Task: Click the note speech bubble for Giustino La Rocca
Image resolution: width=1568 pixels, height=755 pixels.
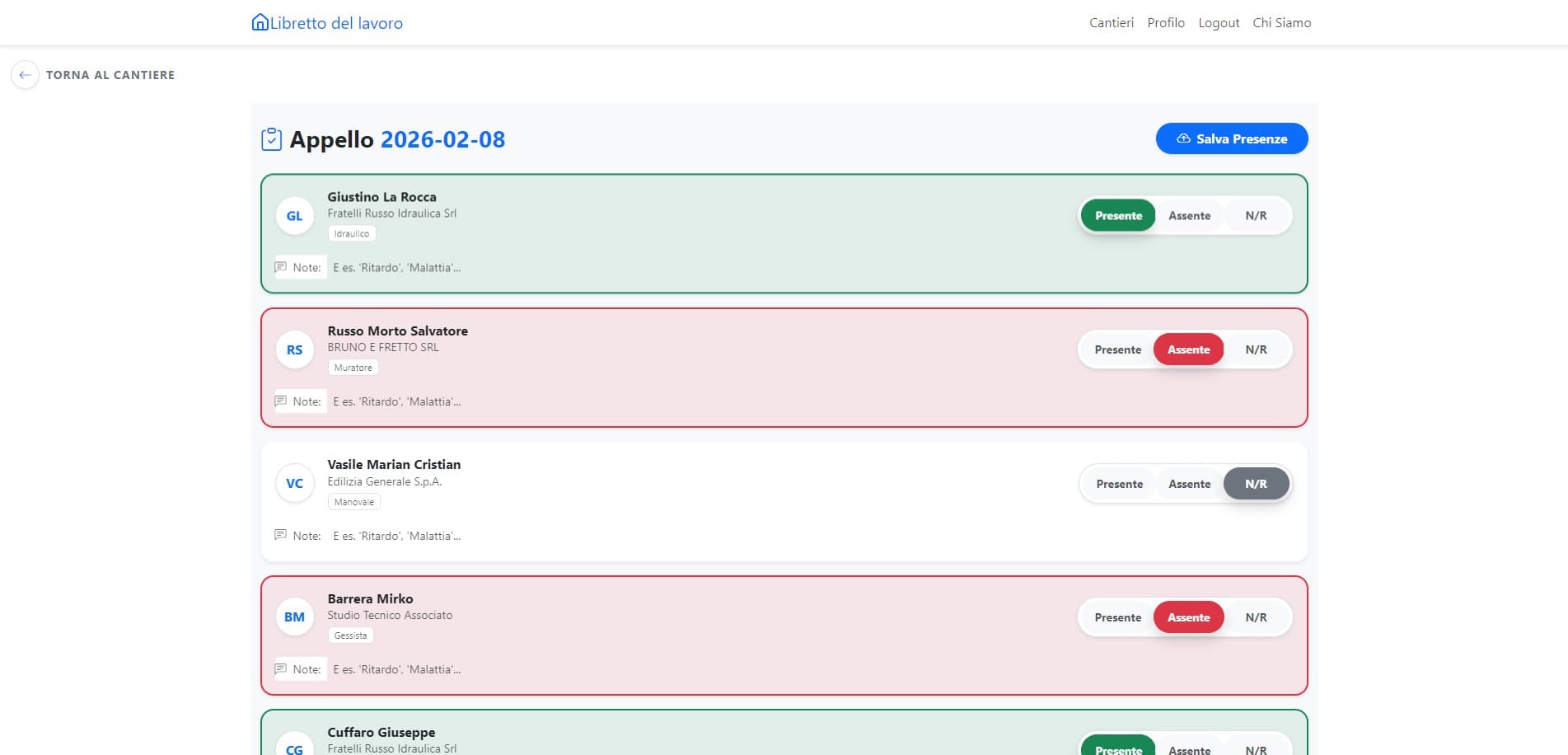Action: point(282,266)
